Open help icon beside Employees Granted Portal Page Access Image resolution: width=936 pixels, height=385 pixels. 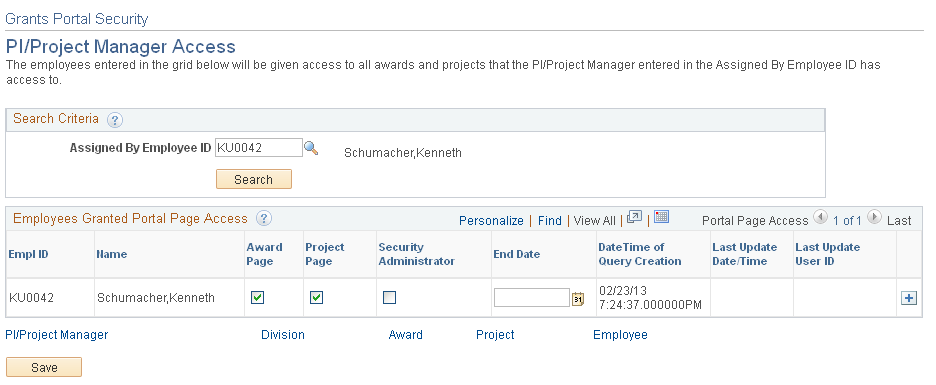coord(264,218)
